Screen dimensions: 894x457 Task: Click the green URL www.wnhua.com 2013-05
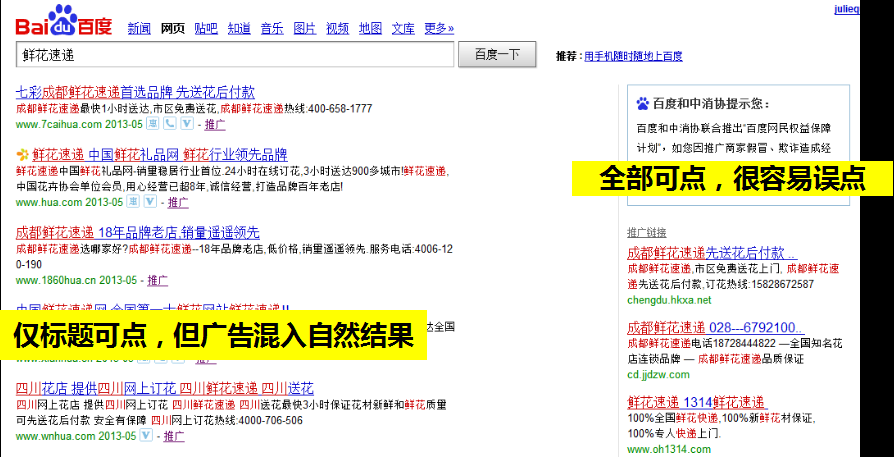coord(76,436)
